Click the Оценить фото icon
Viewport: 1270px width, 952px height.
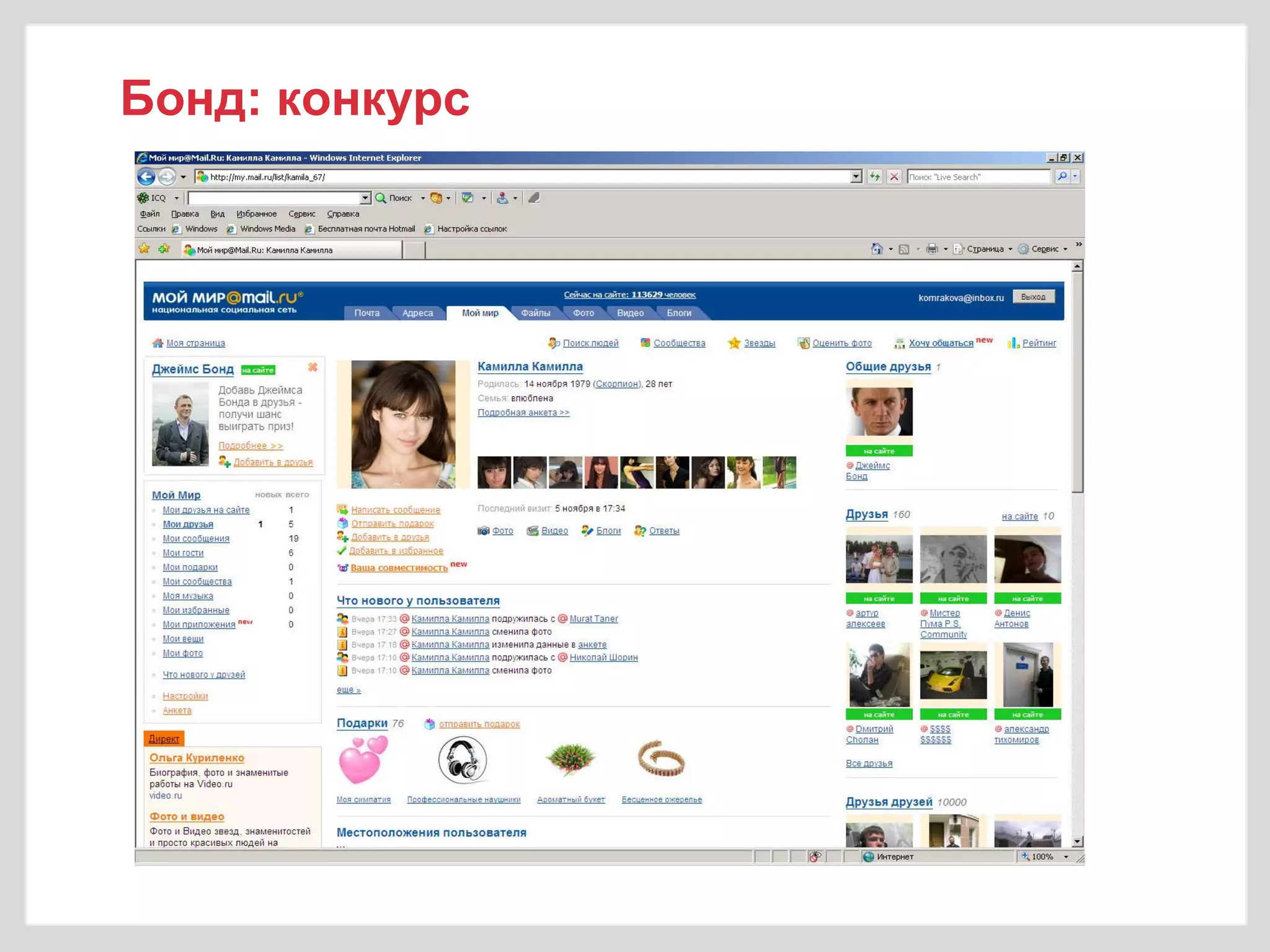point(804,343)
